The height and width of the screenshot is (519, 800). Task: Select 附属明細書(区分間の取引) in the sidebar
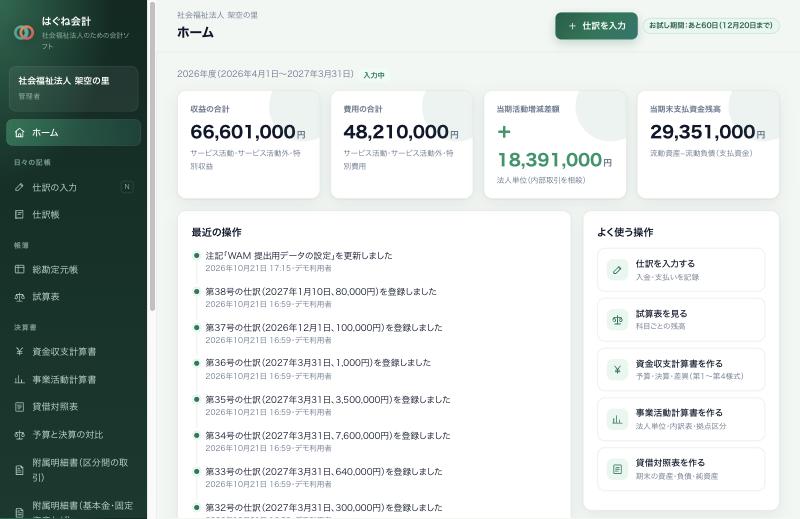(x=73, y=469)
